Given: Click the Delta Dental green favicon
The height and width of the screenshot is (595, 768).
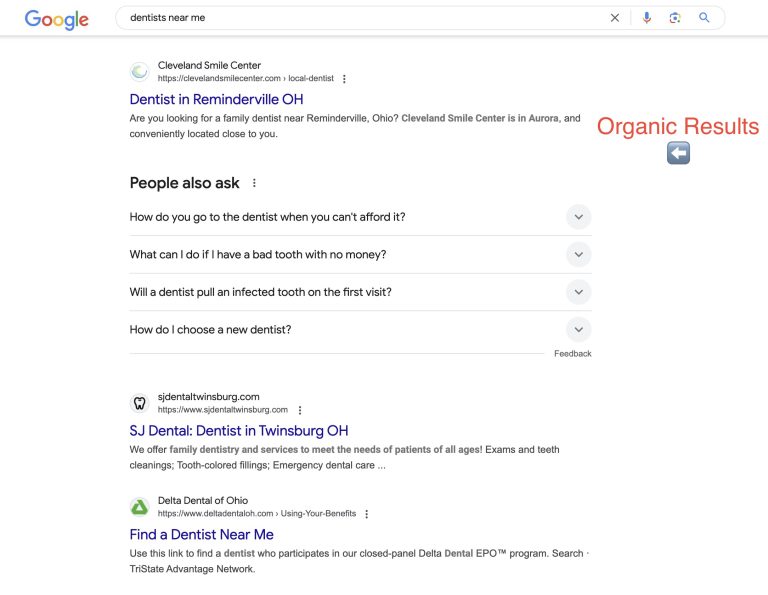Looking at the screenshot, I should [140, 507].
